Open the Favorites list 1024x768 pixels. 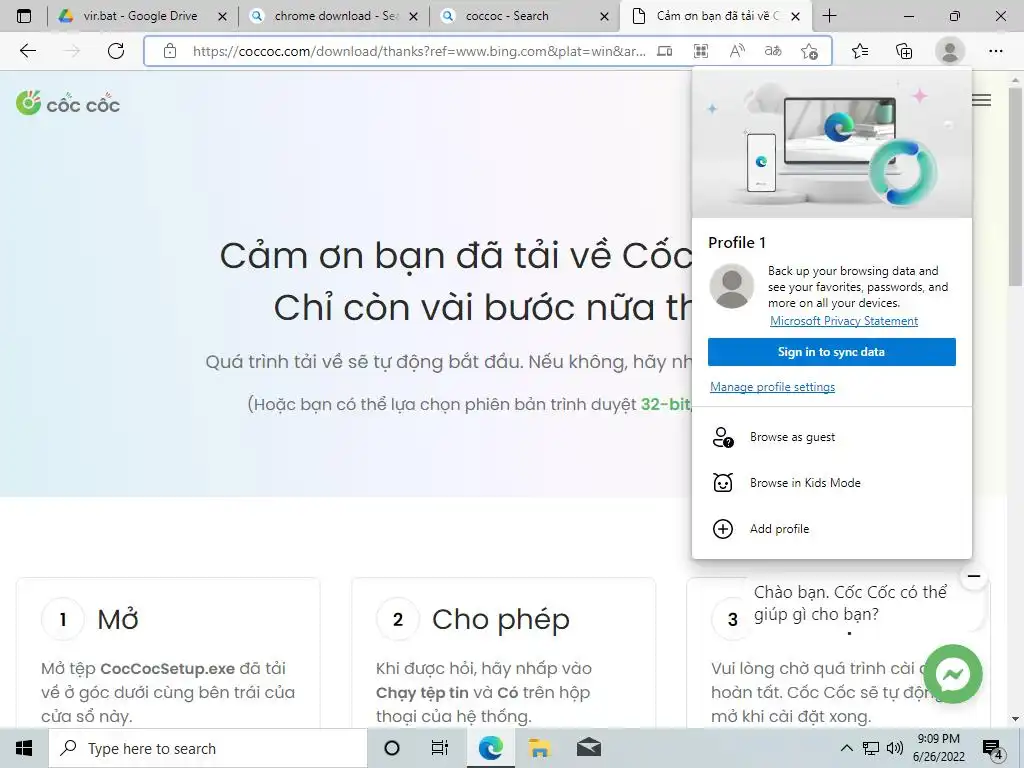pyautogui.click(x=860, y=51)
